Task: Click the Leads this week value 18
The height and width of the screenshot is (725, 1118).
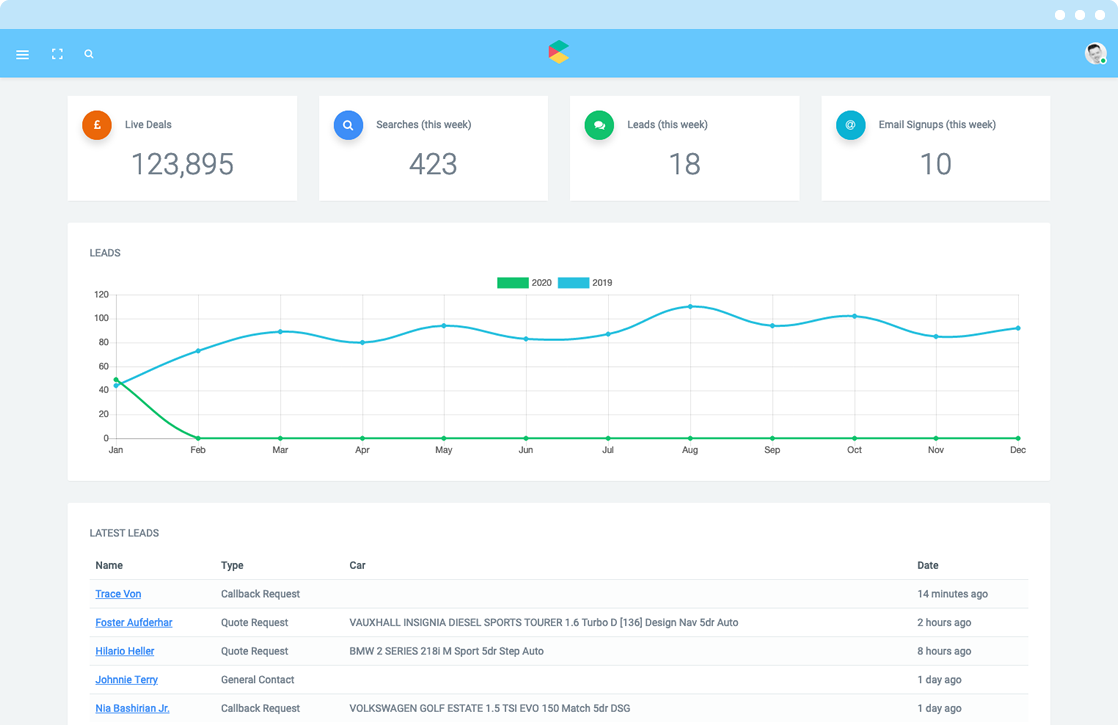Action: [x=684, y=165]
